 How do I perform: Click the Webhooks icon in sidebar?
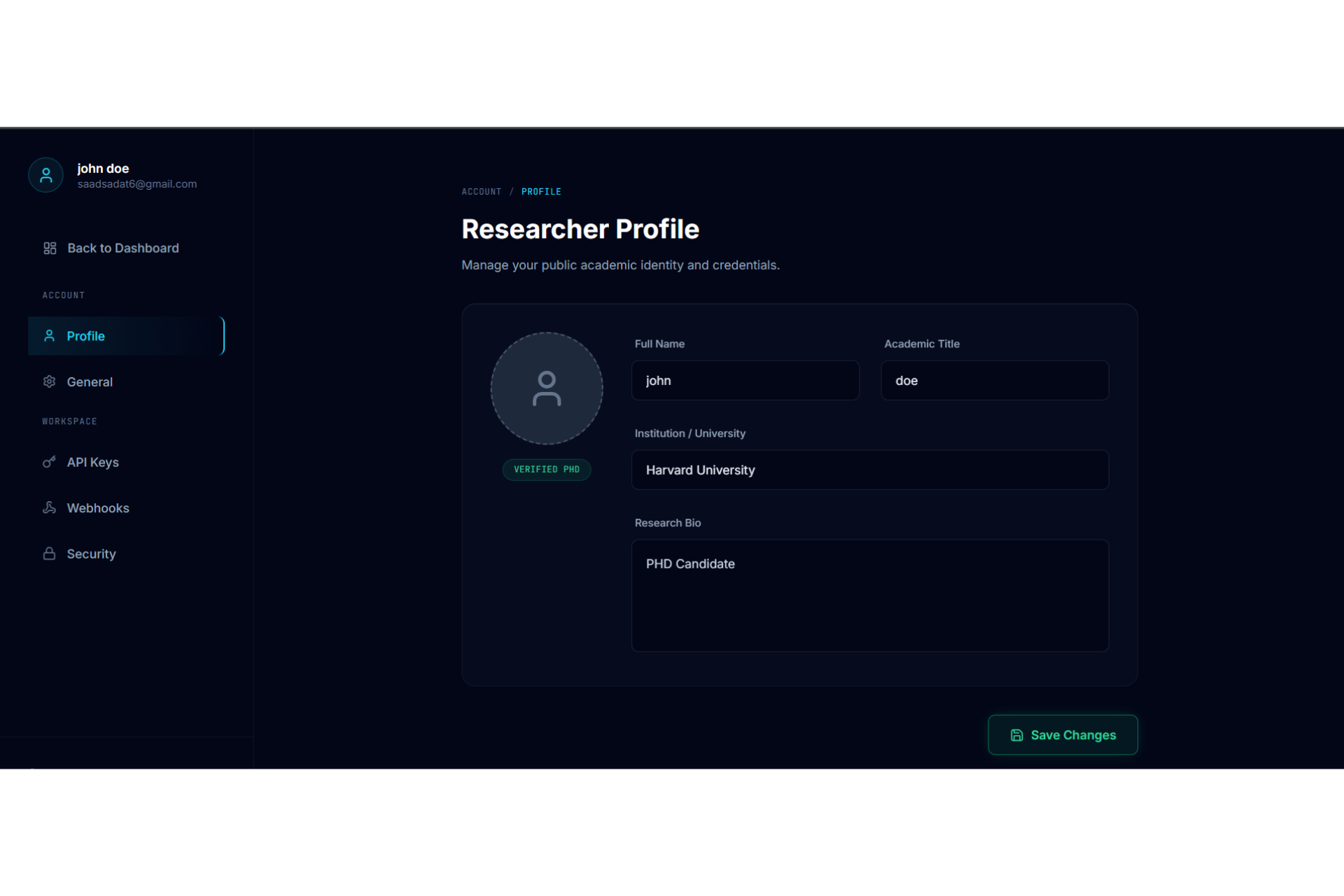49,507
